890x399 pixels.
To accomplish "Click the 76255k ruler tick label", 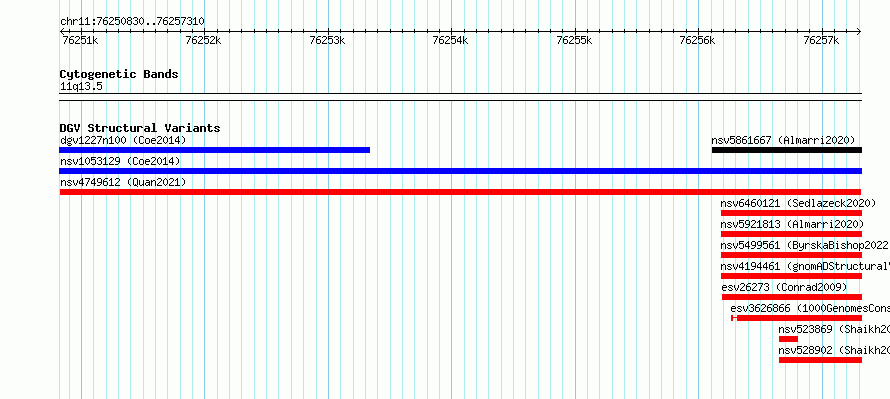I will pyautogui.click(x=574, y=40).
